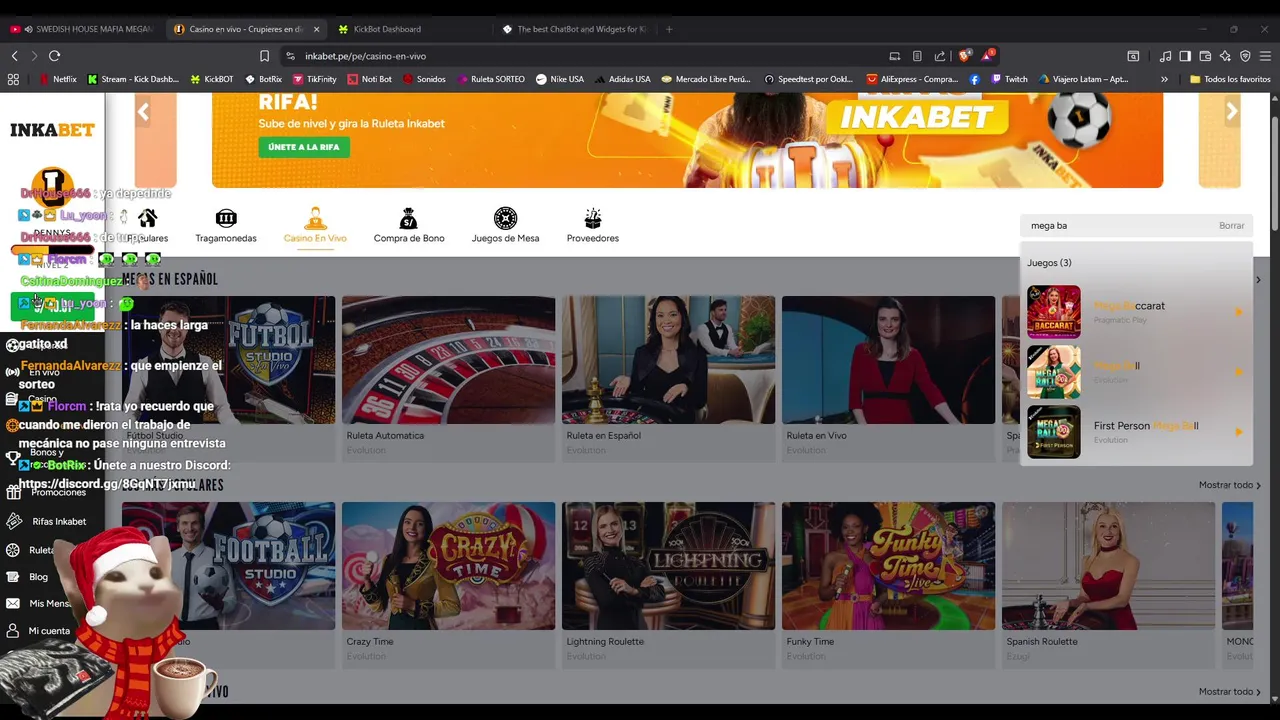Open the Todos los favoritos folder

[1230, 79]
